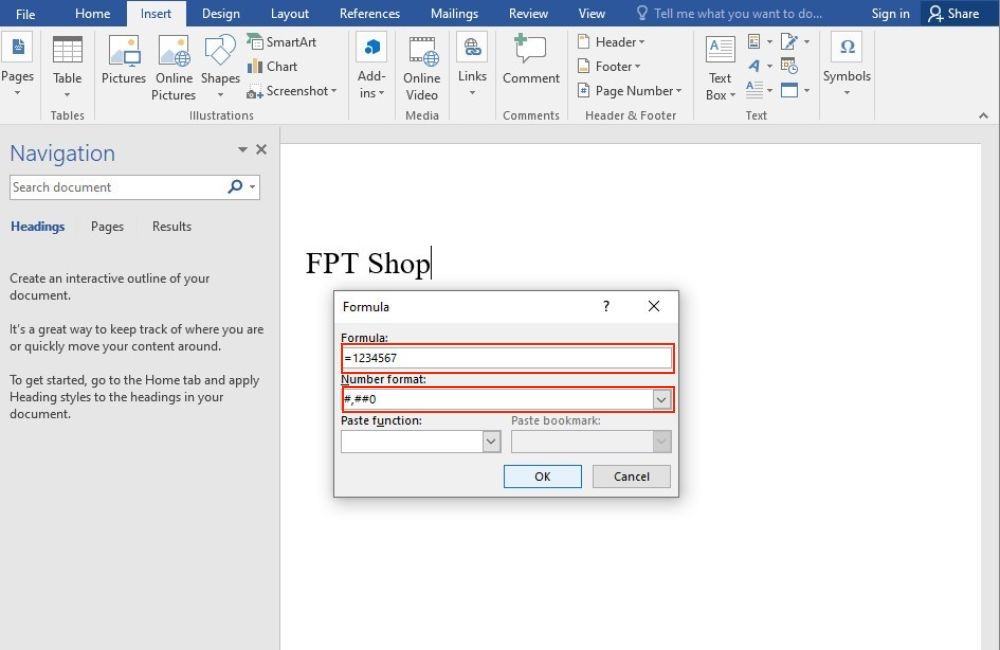Image resolution: width=1000 pixels, height=650 pixels.
Task: Insert an Object icon
Action: 795,90
